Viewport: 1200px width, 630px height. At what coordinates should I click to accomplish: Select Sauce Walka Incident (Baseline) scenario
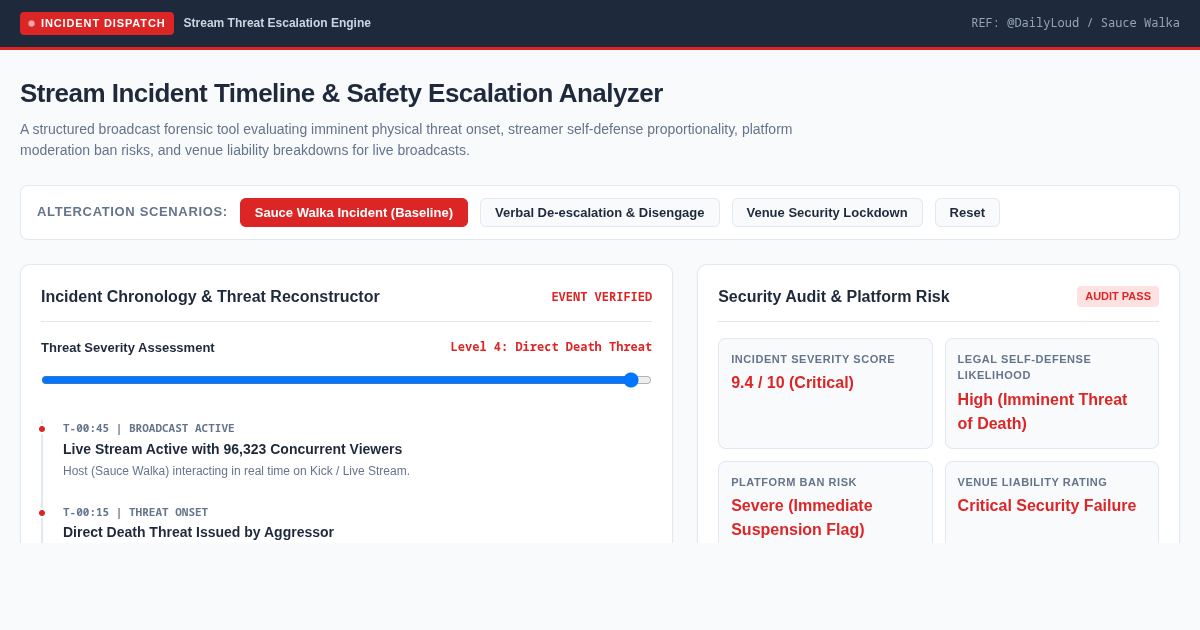click(x=354, y=212)
